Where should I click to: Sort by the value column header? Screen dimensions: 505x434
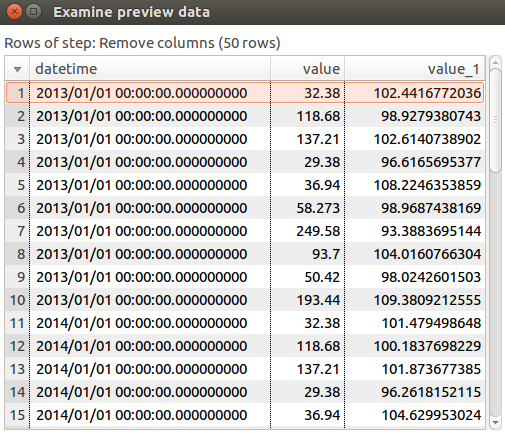307,69
